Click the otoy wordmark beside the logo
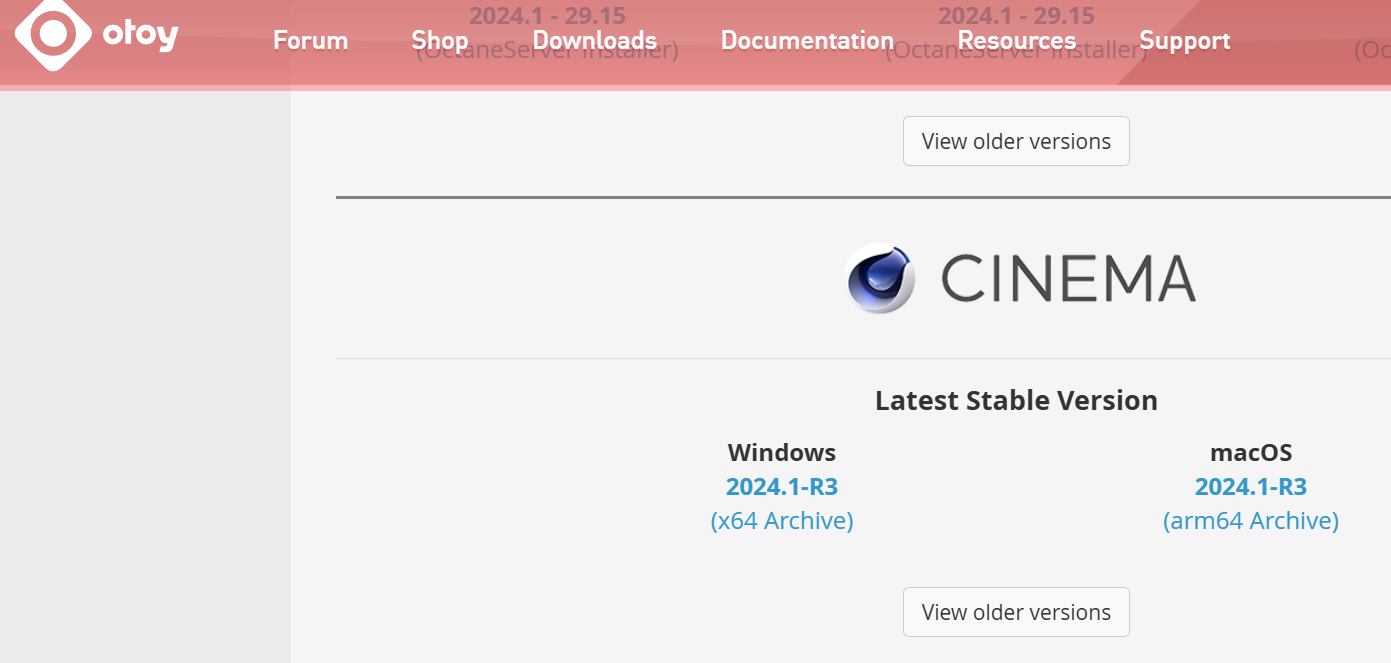1391x663 pixels. coord(140,36)
